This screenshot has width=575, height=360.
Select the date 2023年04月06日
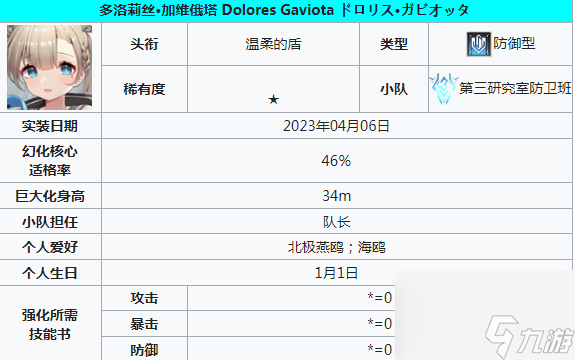pos(336,126)
